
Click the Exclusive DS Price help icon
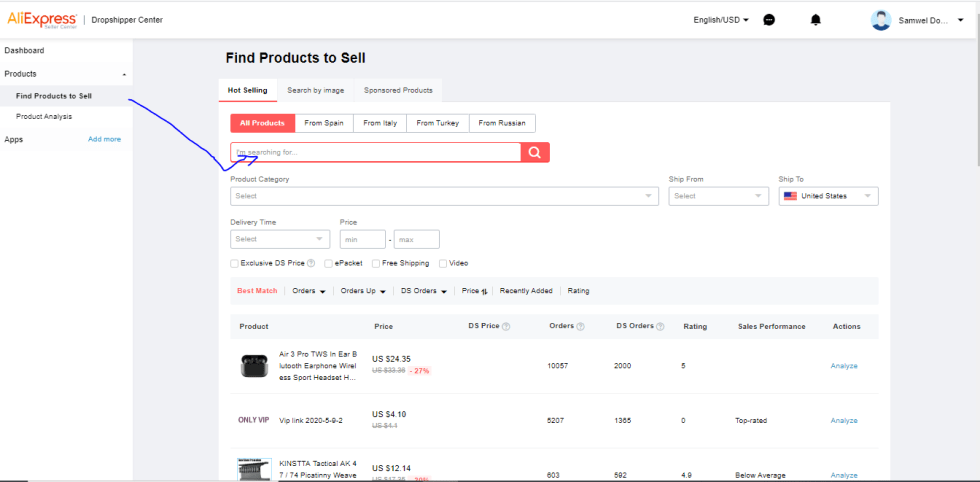(311, 264)
